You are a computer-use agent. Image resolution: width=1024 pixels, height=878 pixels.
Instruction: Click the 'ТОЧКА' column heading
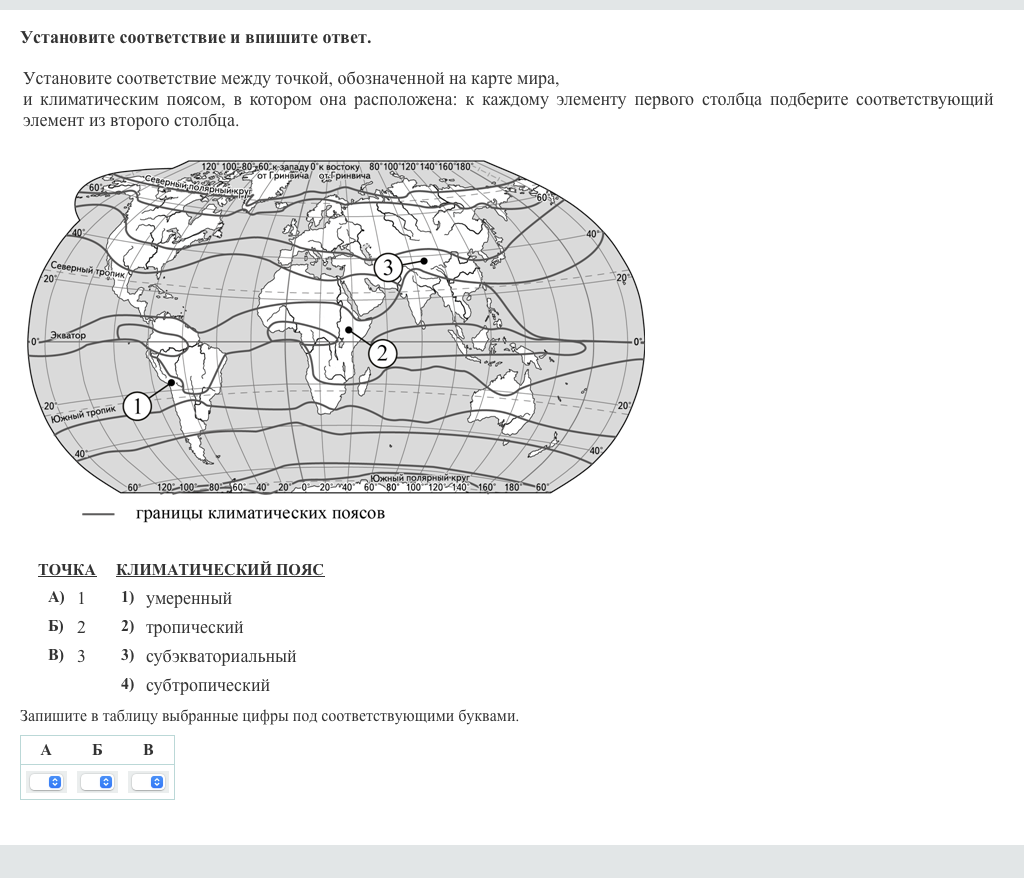67,570
